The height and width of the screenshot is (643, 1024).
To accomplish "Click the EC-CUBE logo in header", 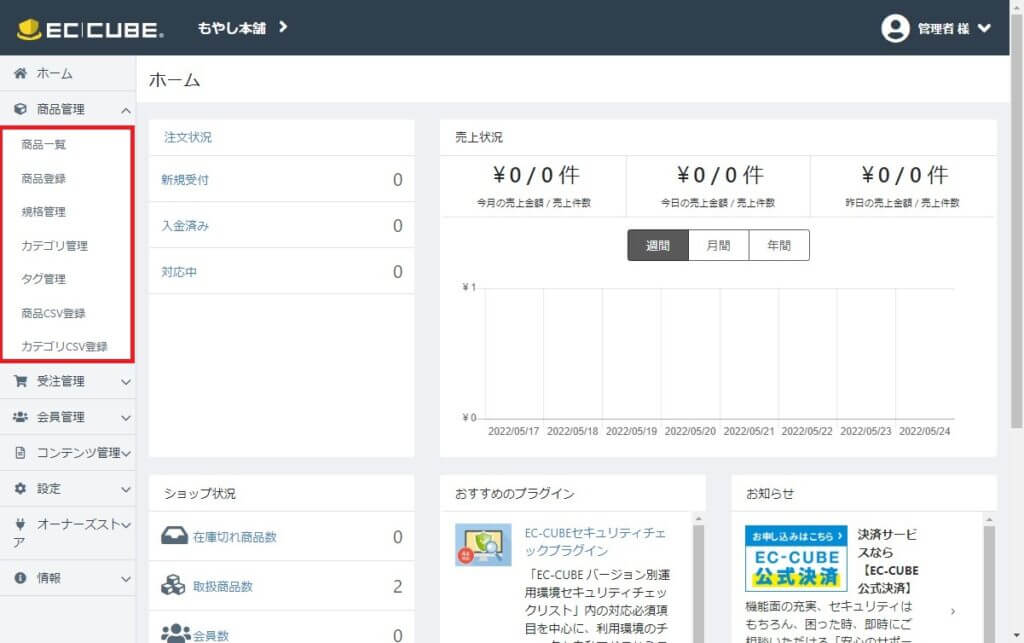I will (x=90, y=29).
